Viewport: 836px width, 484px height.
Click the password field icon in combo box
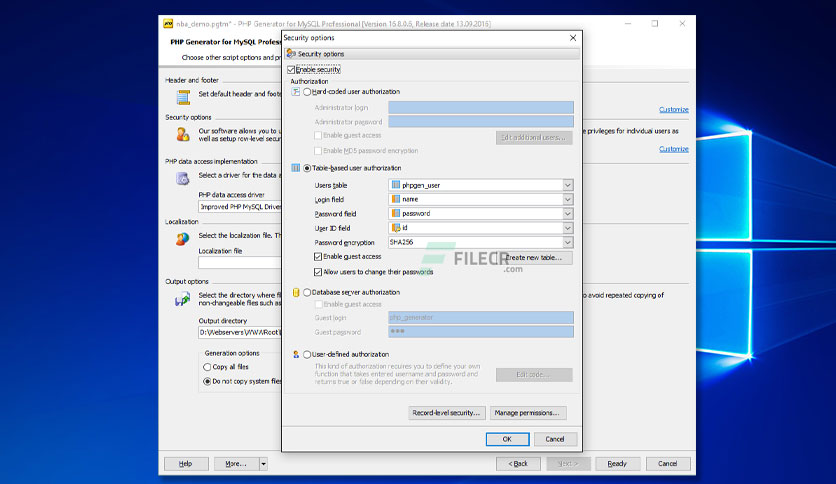pyautogui.click(x=396, y=213)
